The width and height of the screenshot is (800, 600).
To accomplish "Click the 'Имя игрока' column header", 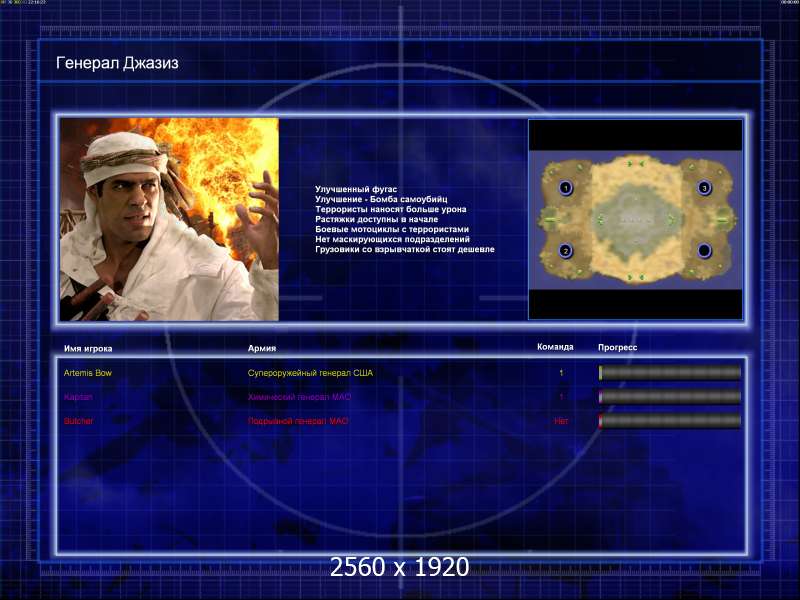I will click(88, 348).
